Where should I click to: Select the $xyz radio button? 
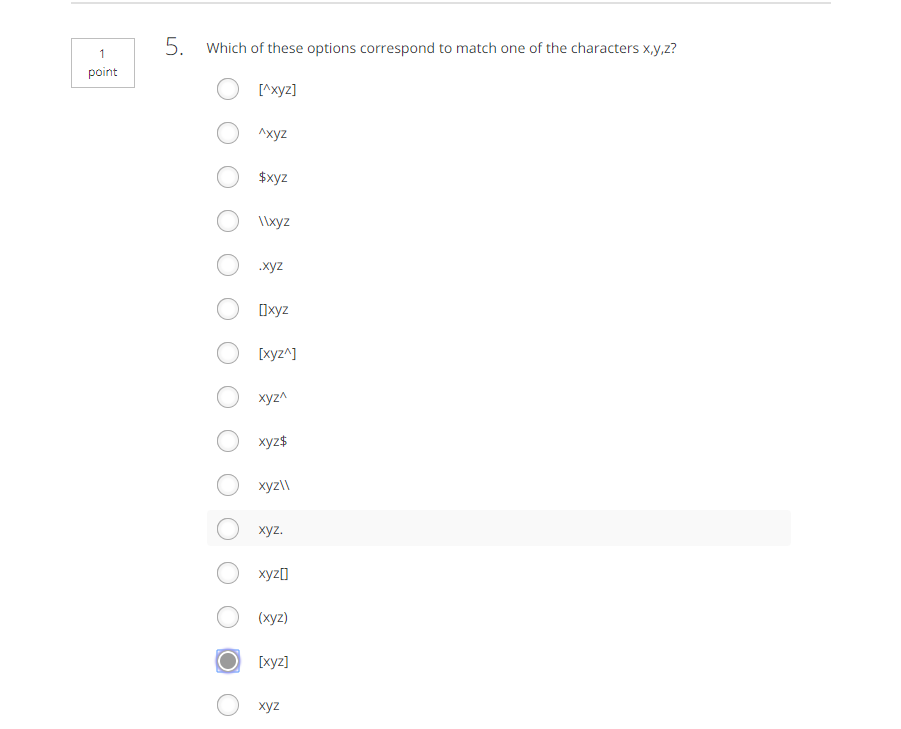228,177
